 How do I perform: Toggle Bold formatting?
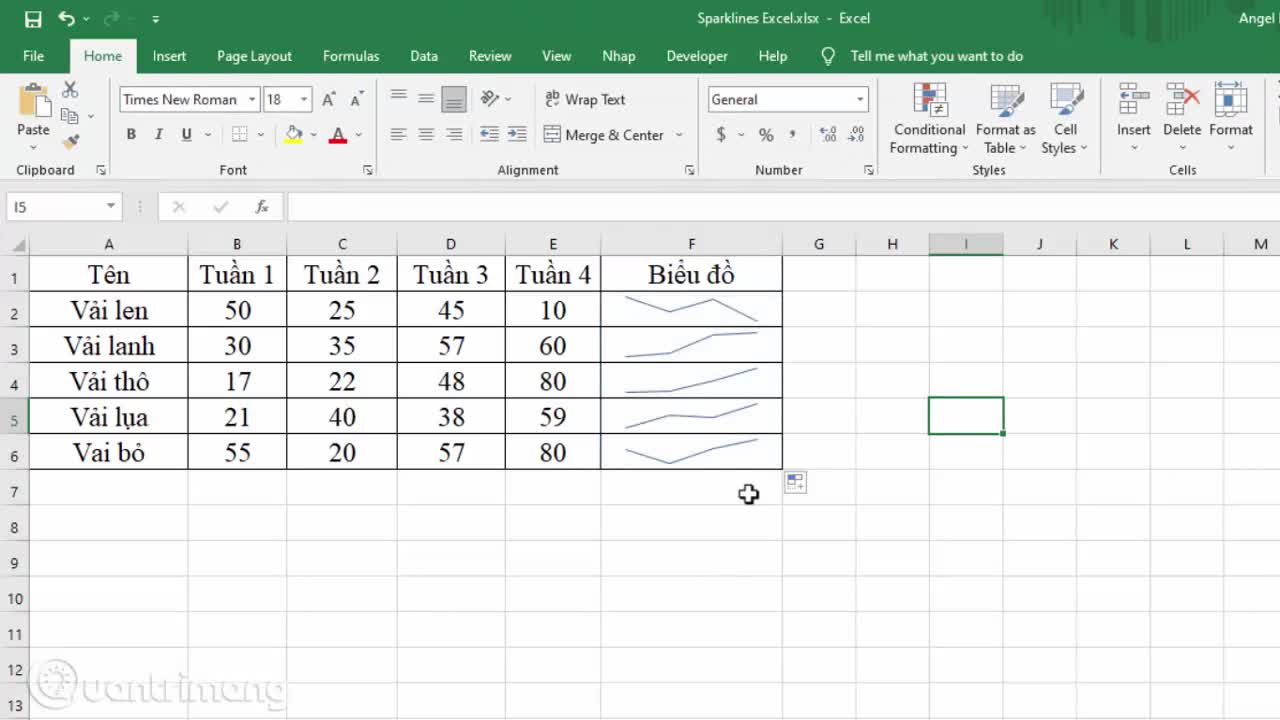tap(131, 134)
